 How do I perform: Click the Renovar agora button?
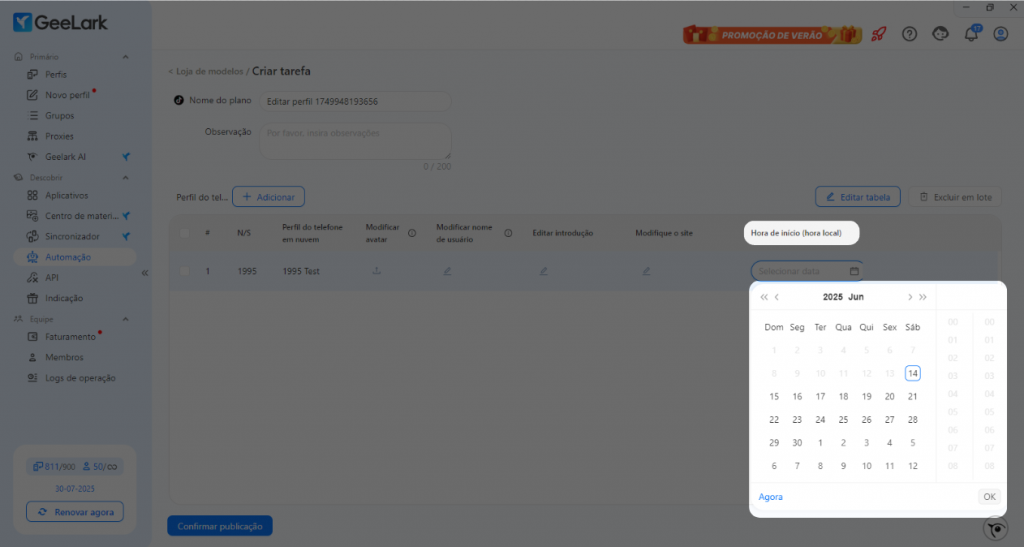75,512
